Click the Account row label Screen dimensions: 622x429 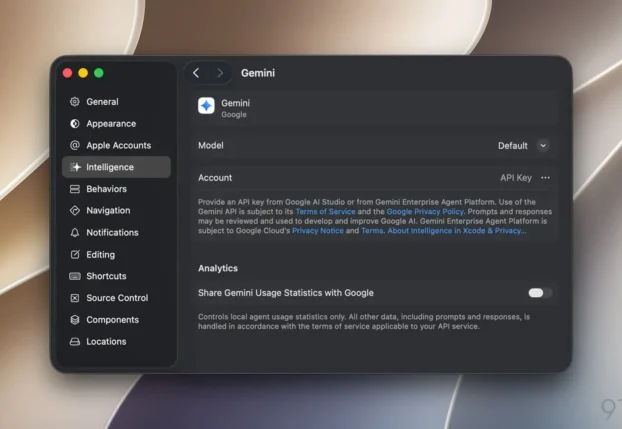pos(215,178)
